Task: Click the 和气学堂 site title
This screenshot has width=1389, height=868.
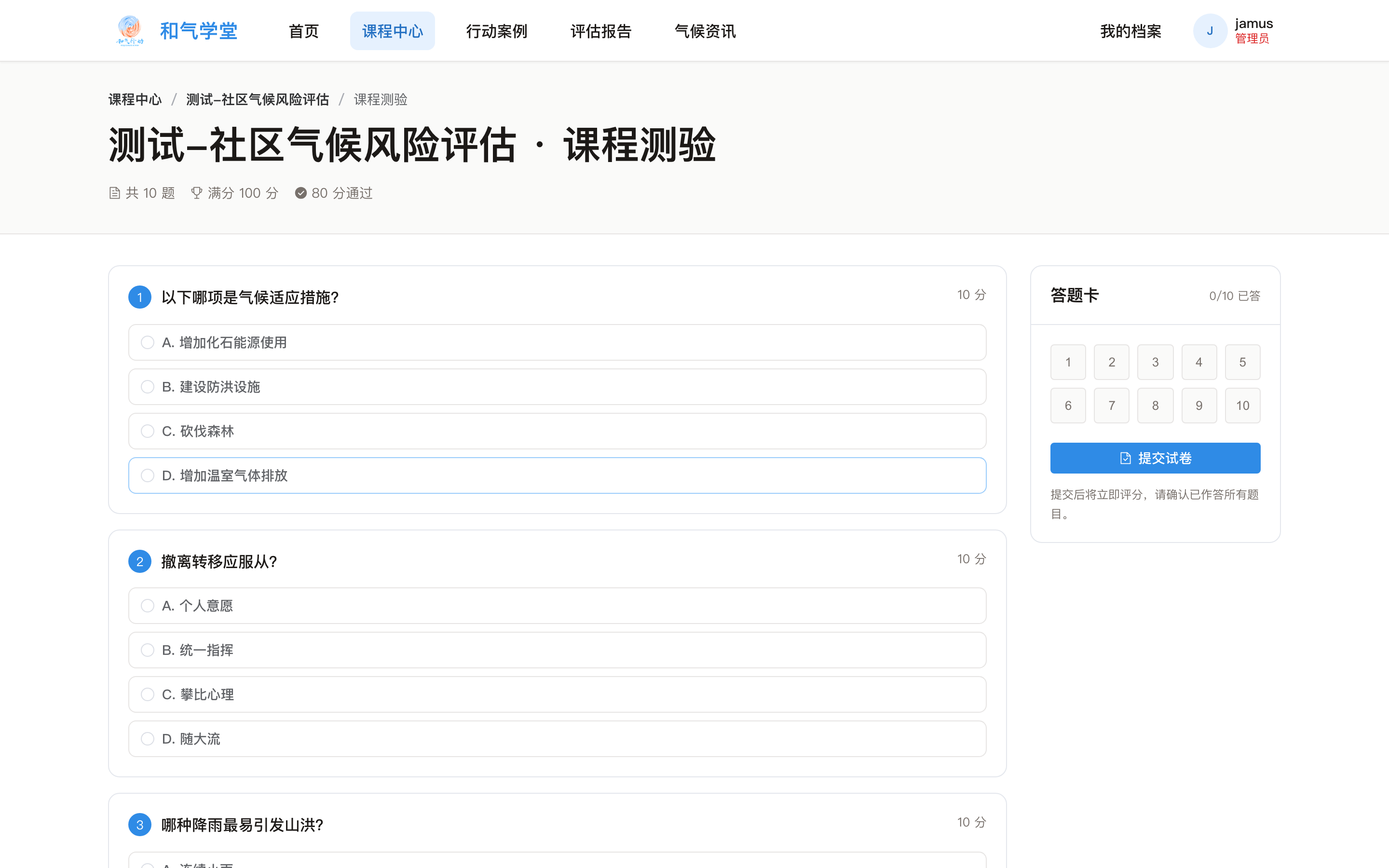Action: [x=199, y=31]
